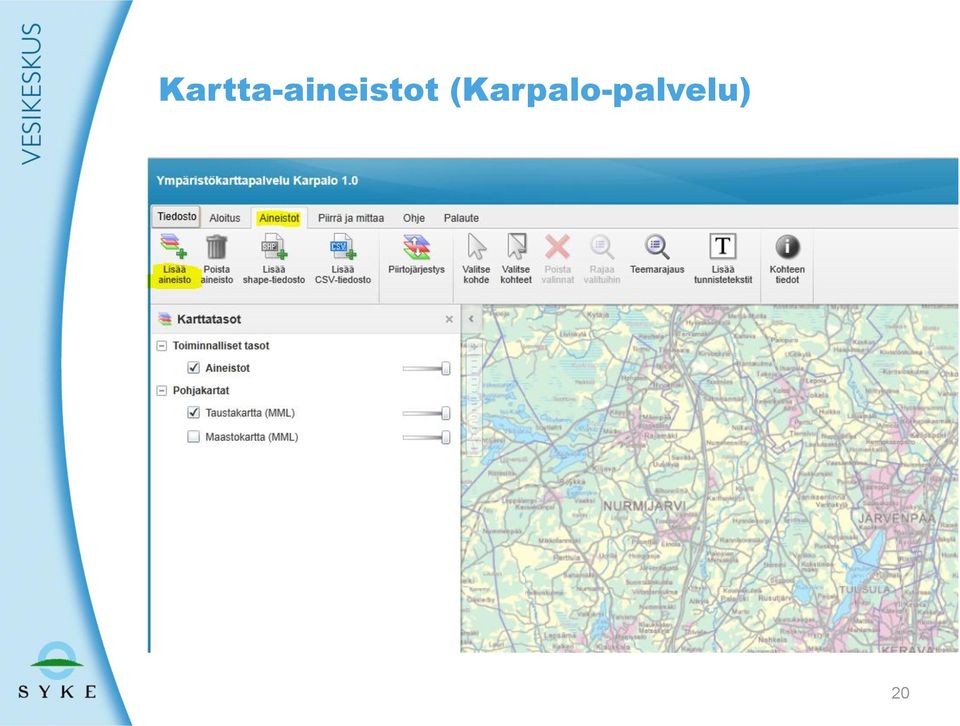The image size is (960, 726).
Task: Click the Maastokartta (MML) layer name
Action: tap(252, 437)
